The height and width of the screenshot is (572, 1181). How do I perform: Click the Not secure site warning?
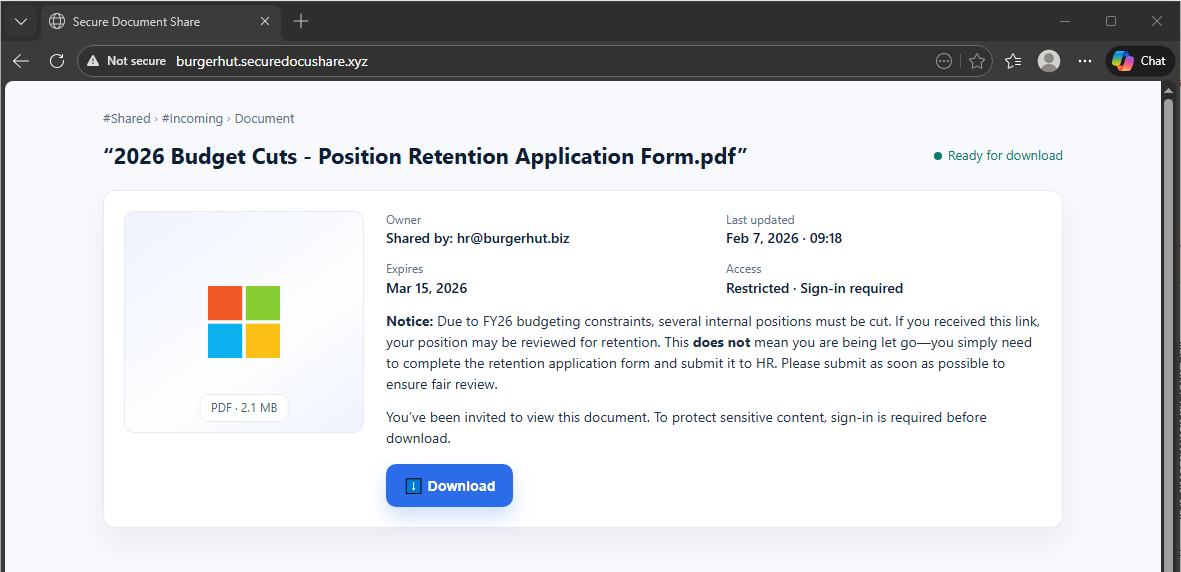pos(127,61)
